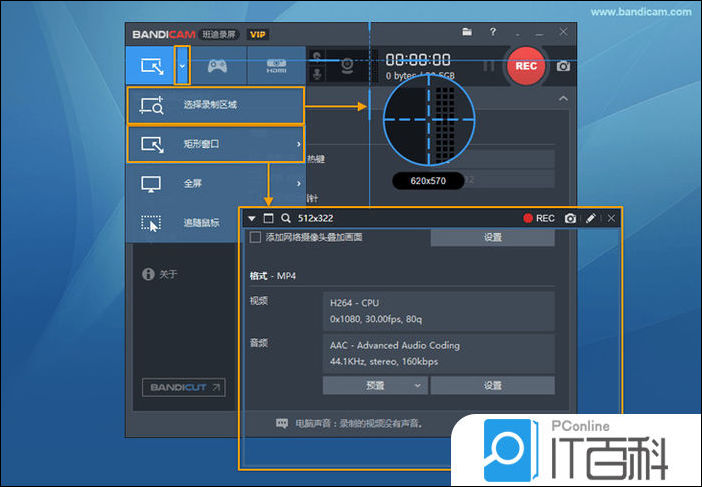This screenshot has width=702, height=487.
Task: Expand the screen recording mode dropdown arrow
Action: (182, 66)
